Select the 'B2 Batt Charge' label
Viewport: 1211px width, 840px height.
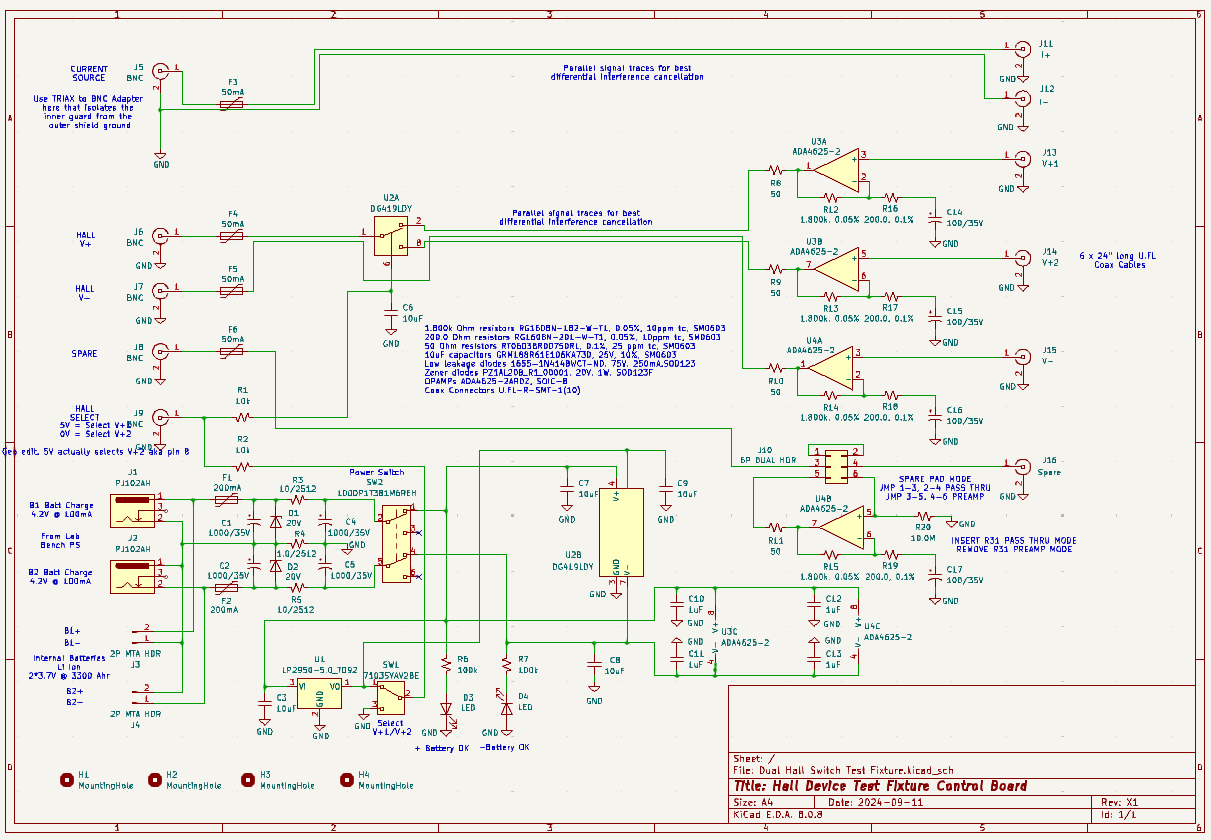61,577
